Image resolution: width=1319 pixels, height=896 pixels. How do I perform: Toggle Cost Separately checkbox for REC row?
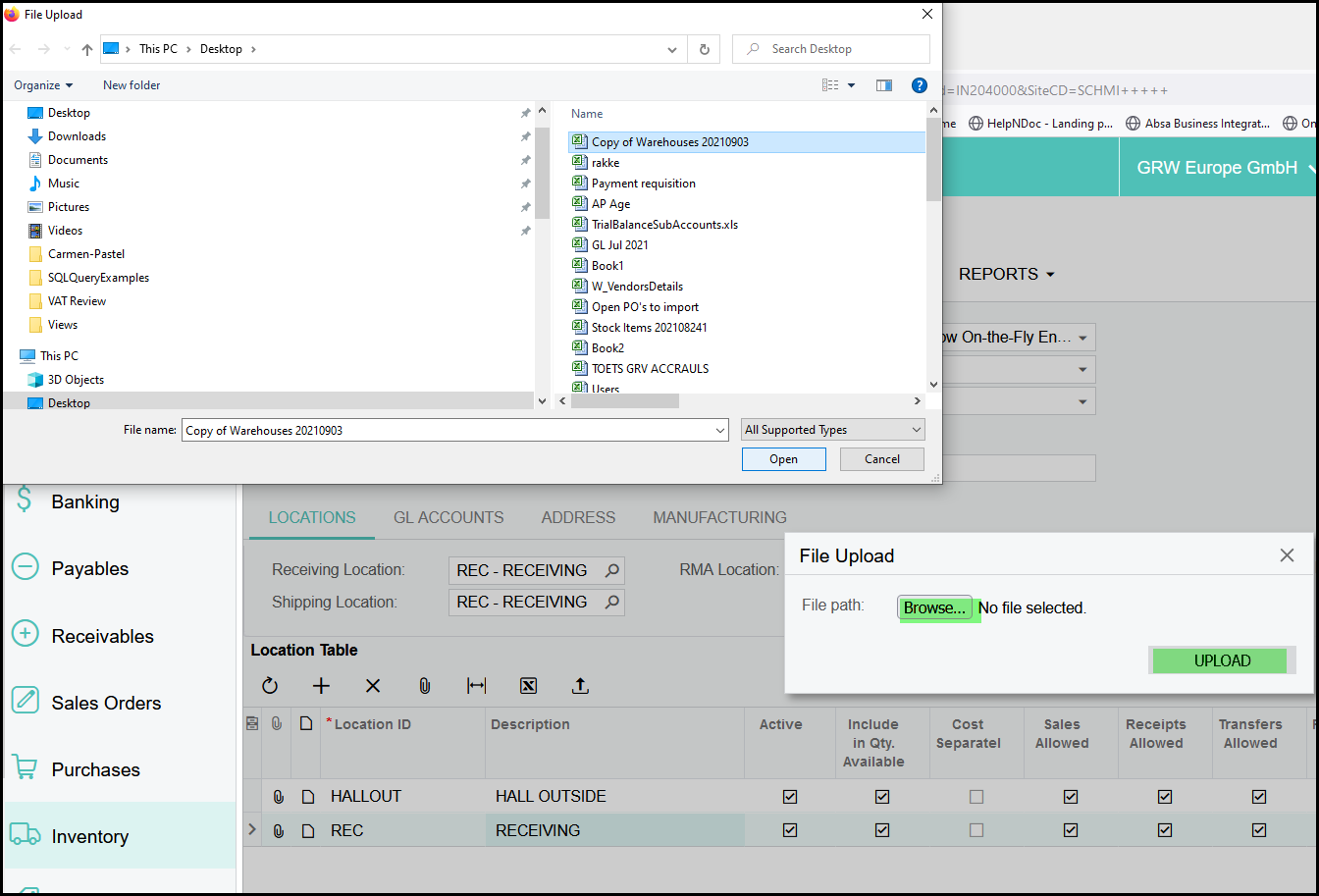(976, 830)
